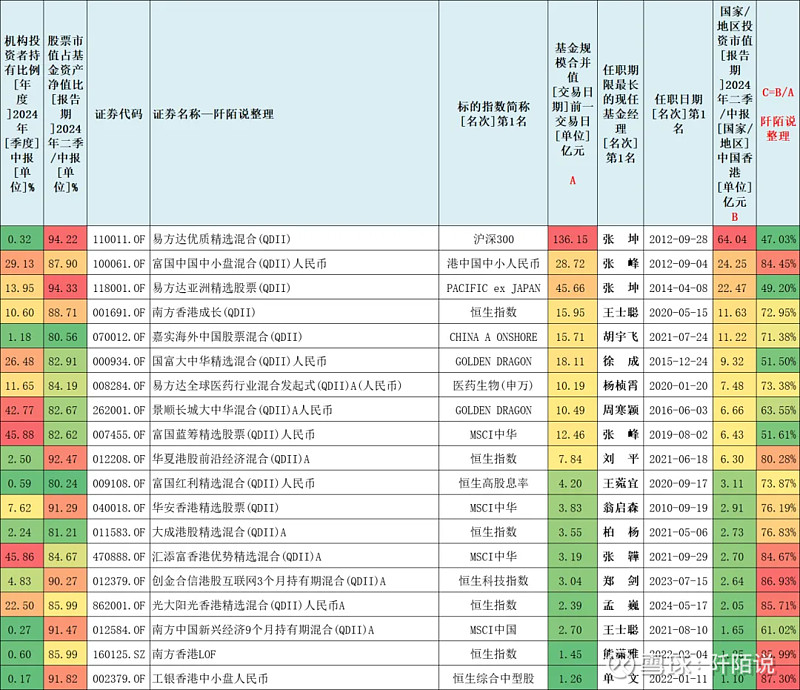
Task: Select fund name 南方香港成长(QDII)
Action: pos(204,312)
